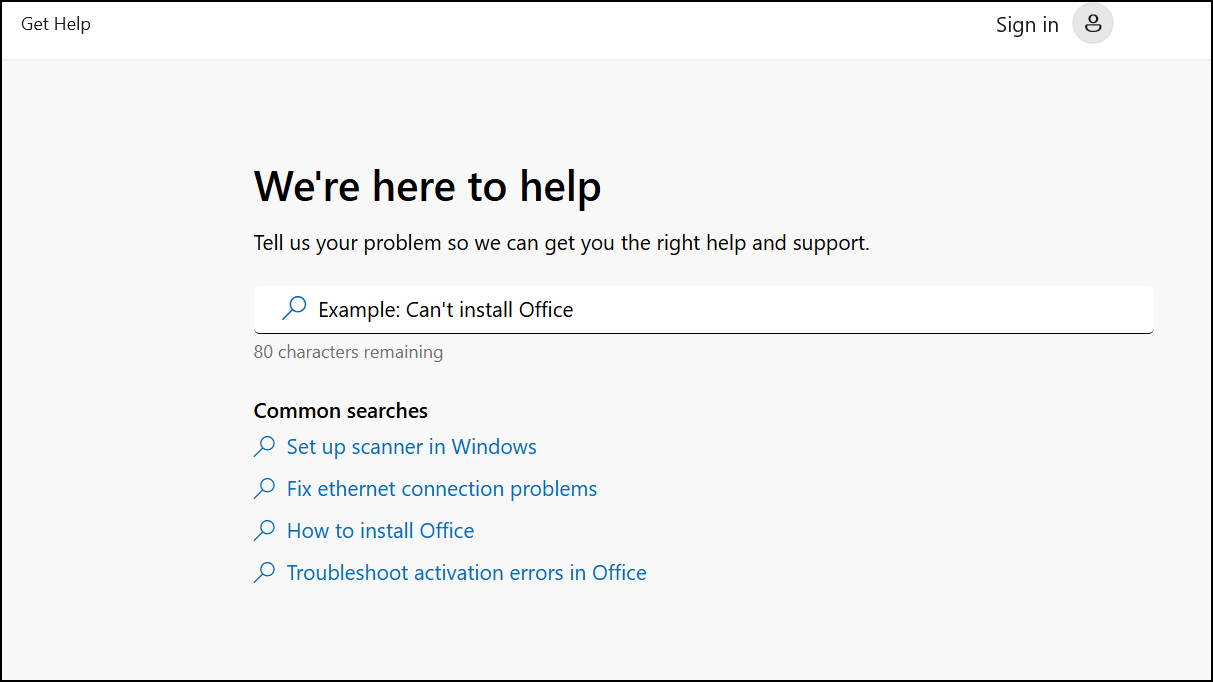The image size is (1213, 682).
Task: Open the profile avatar icon
Action: tap(1092, 24)
